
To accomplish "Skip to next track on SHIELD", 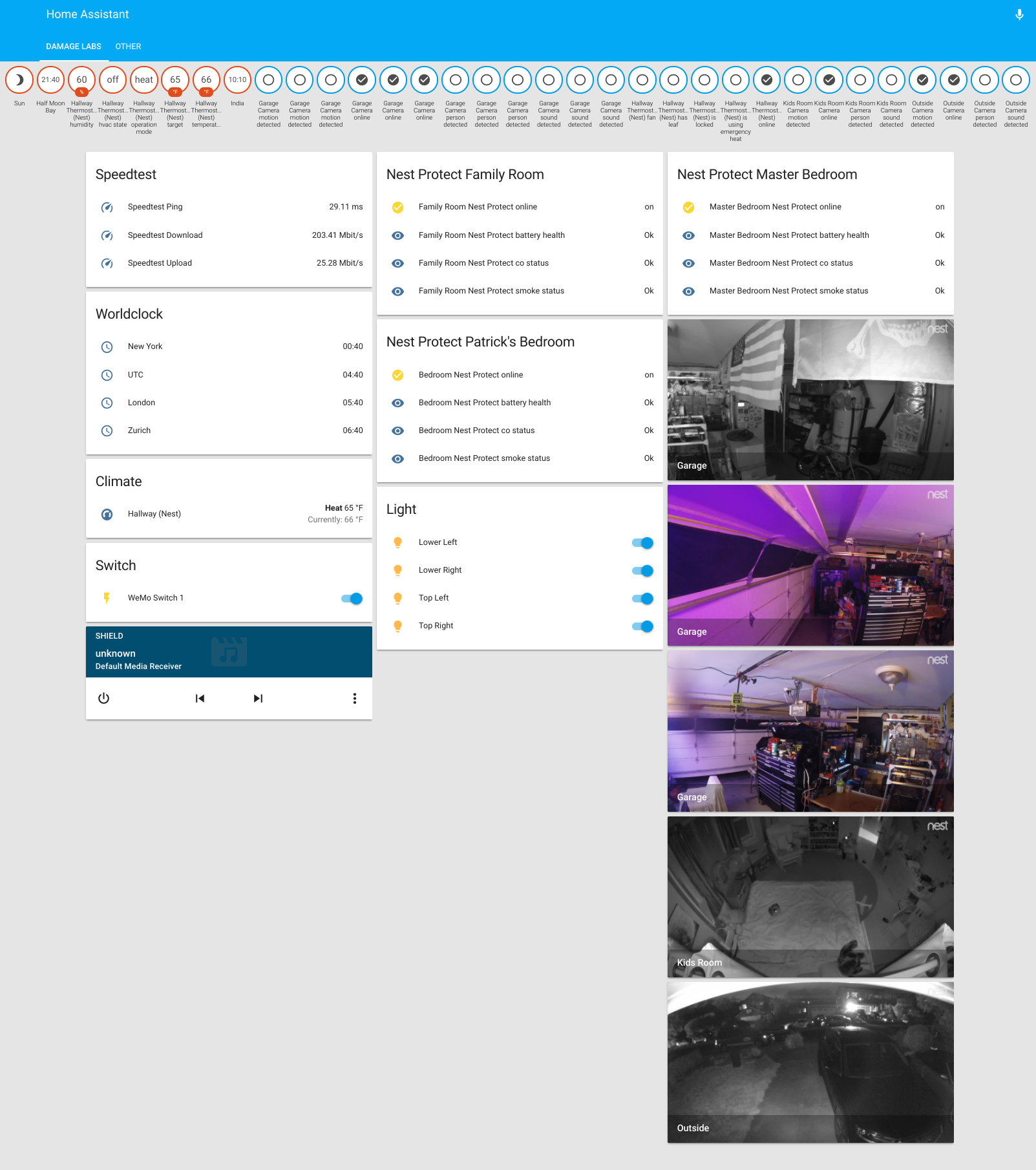I will point(258,698).
